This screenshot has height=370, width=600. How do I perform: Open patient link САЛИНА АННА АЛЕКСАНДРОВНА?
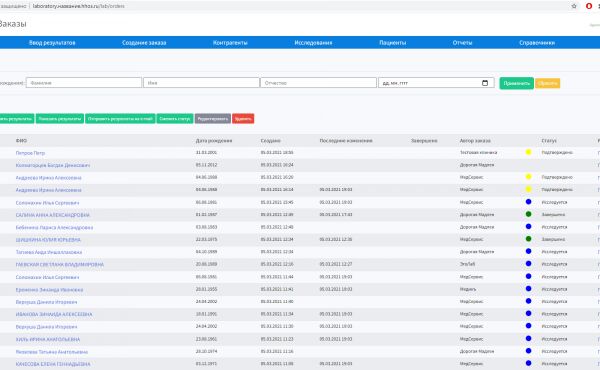pos(52,215)
